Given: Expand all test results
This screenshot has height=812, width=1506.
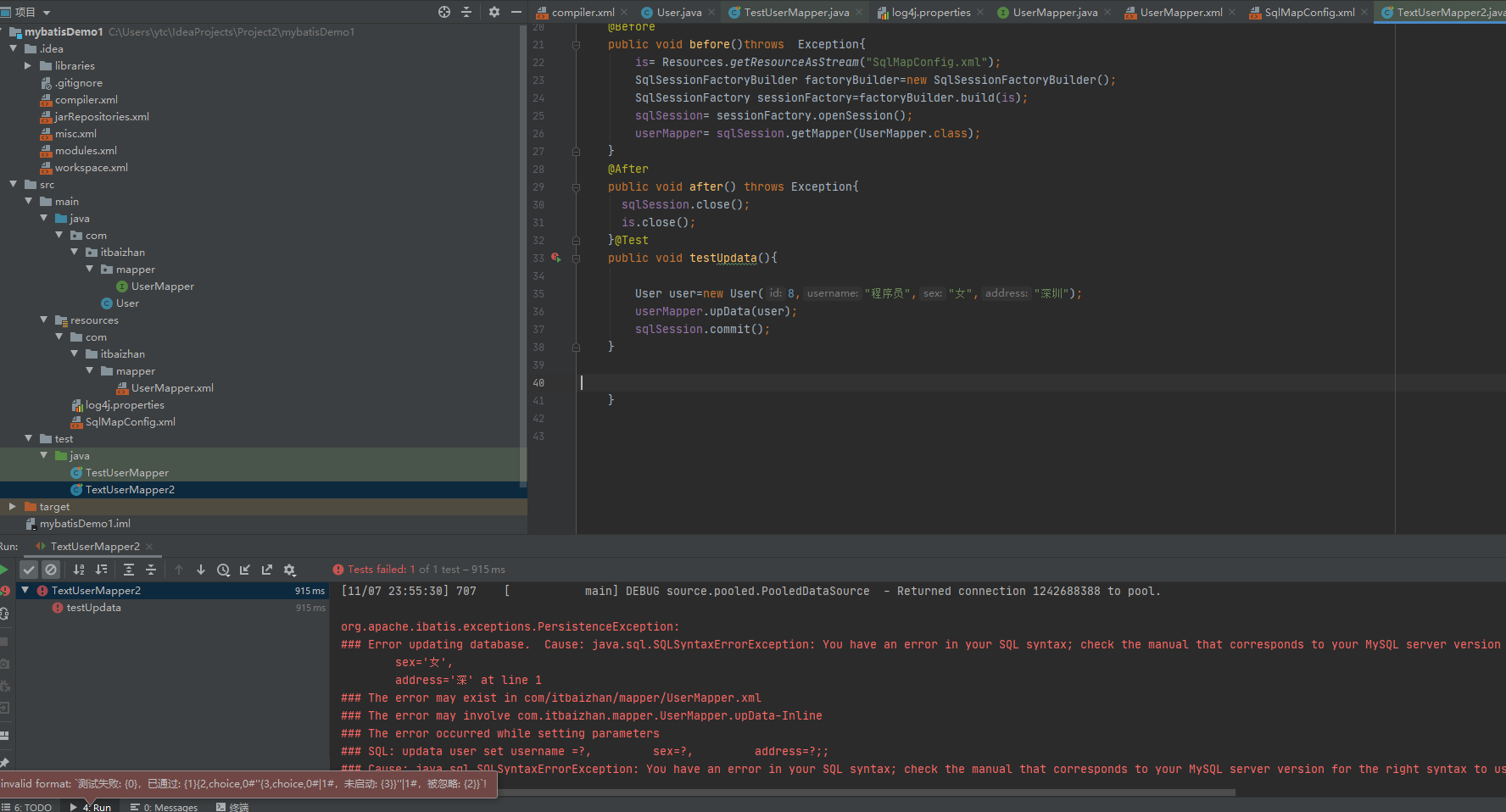Looking at the screenshot, I should (x=129, y=570).
